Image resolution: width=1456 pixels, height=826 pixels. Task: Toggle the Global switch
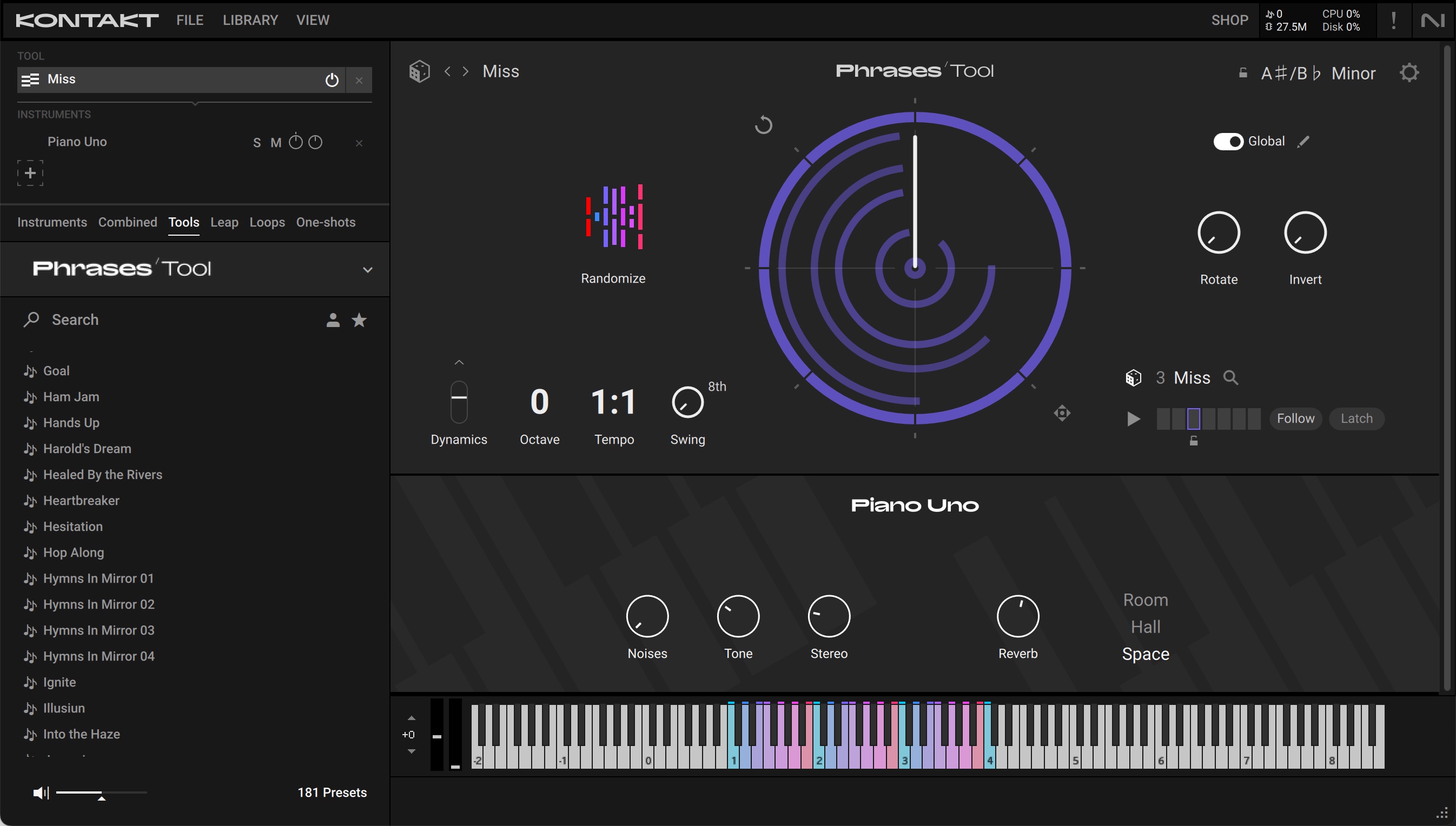click(x=1227, y=142)
